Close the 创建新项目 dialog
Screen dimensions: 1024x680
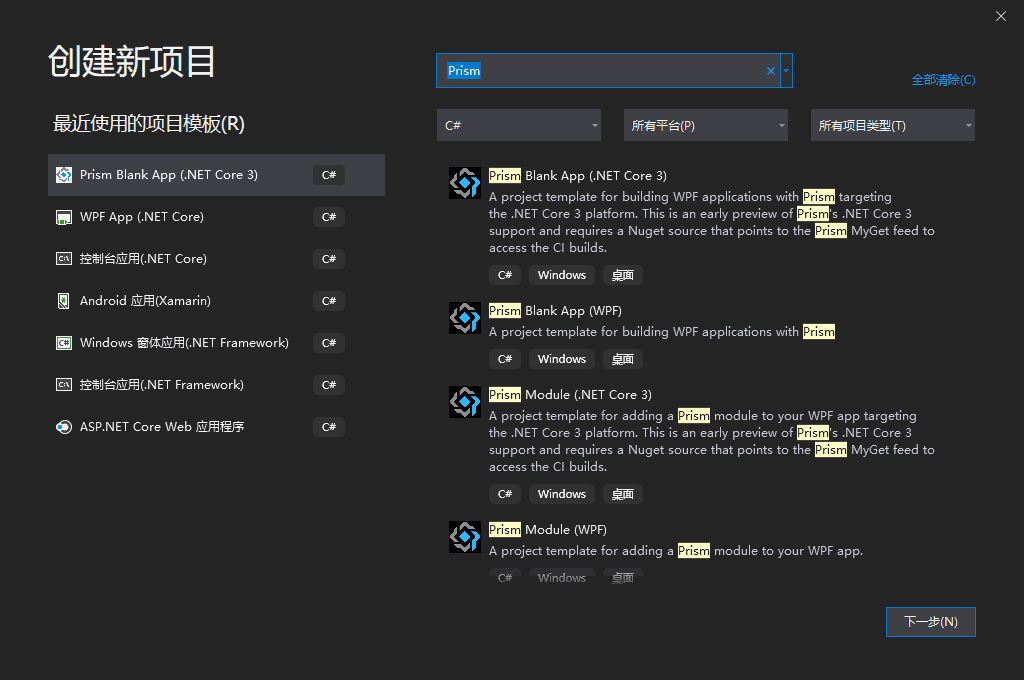click(1000, 16)
